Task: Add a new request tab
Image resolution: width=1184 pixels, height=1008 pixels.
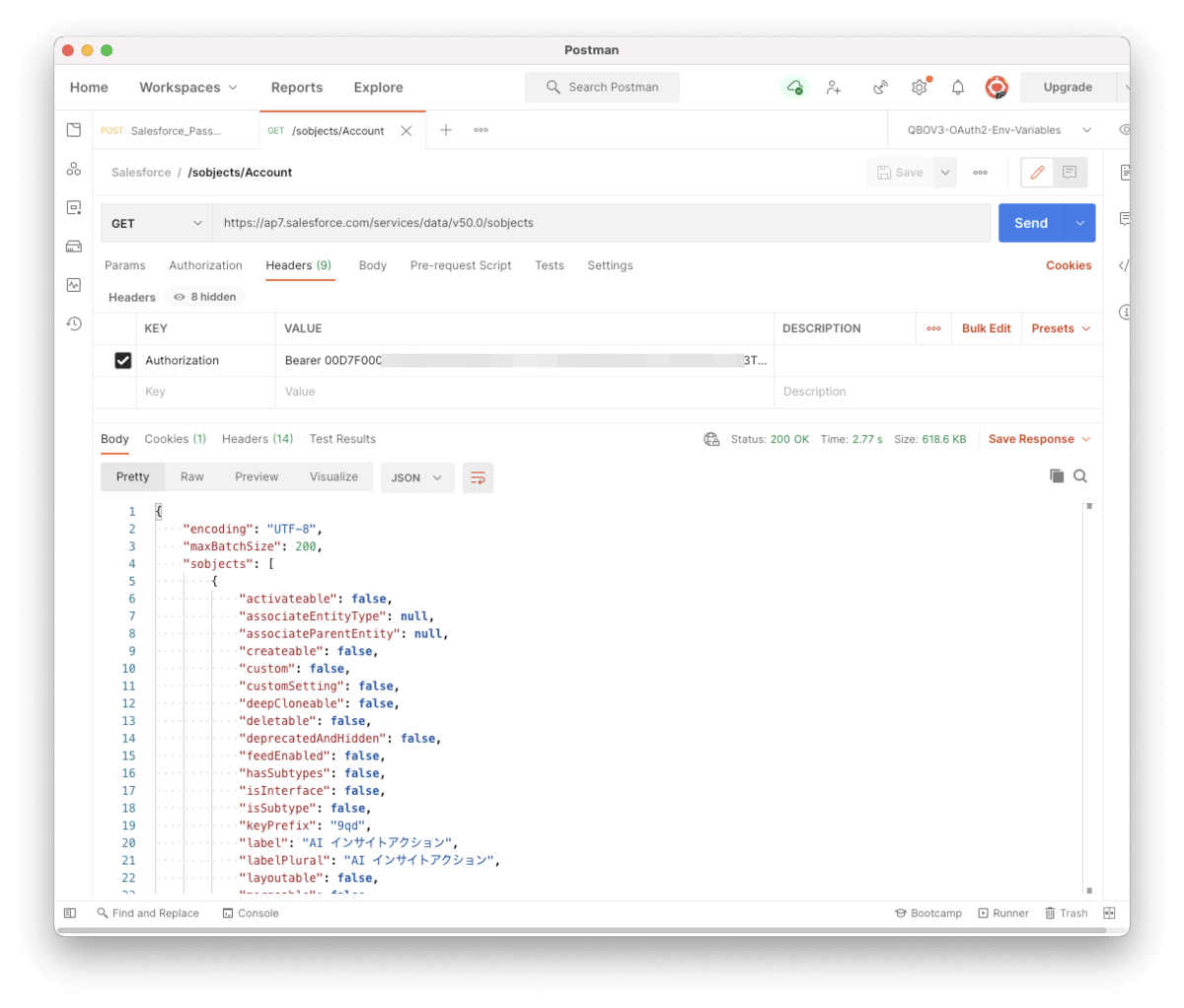Action: 446,130
